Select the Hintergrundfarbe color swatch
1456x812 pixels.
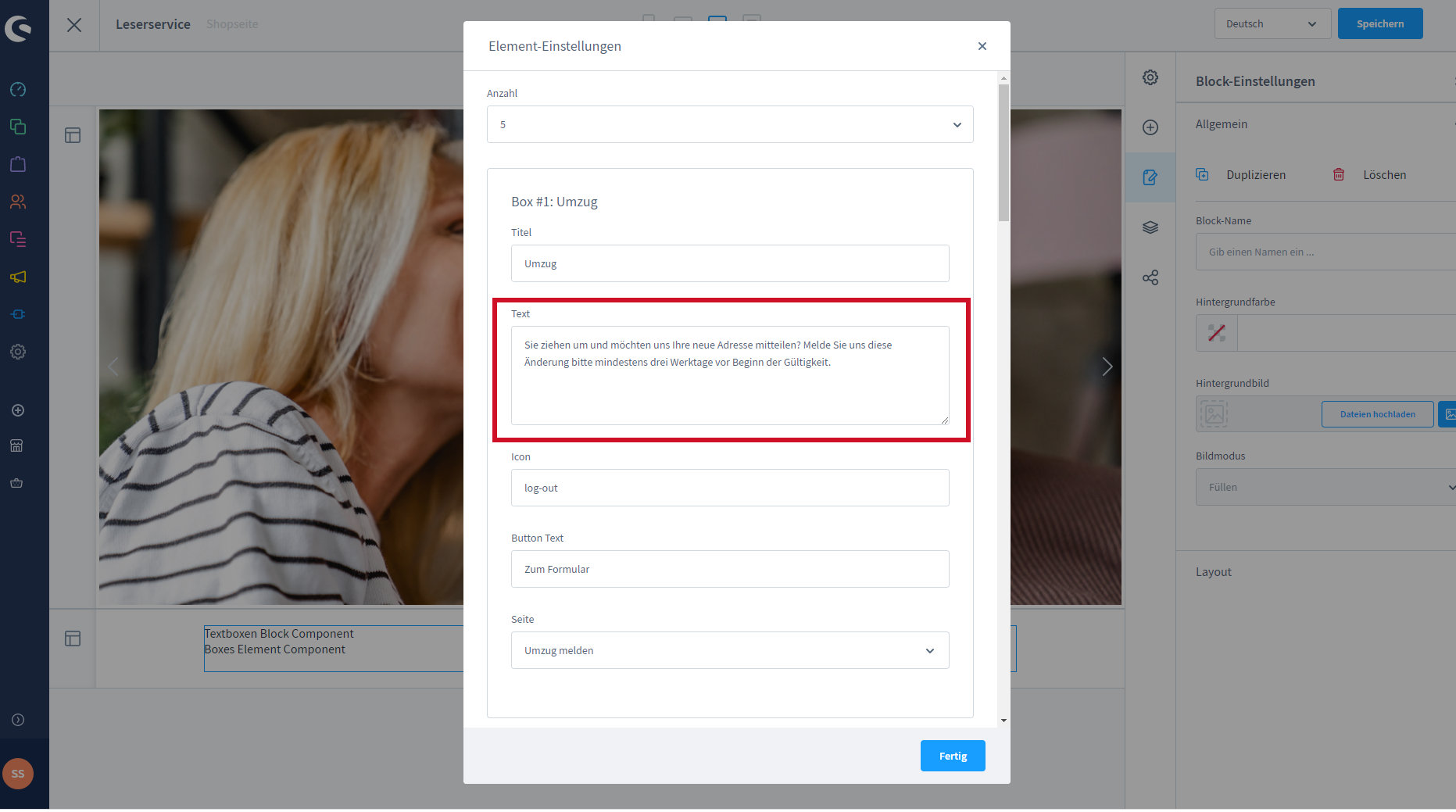click(1216, 333)
